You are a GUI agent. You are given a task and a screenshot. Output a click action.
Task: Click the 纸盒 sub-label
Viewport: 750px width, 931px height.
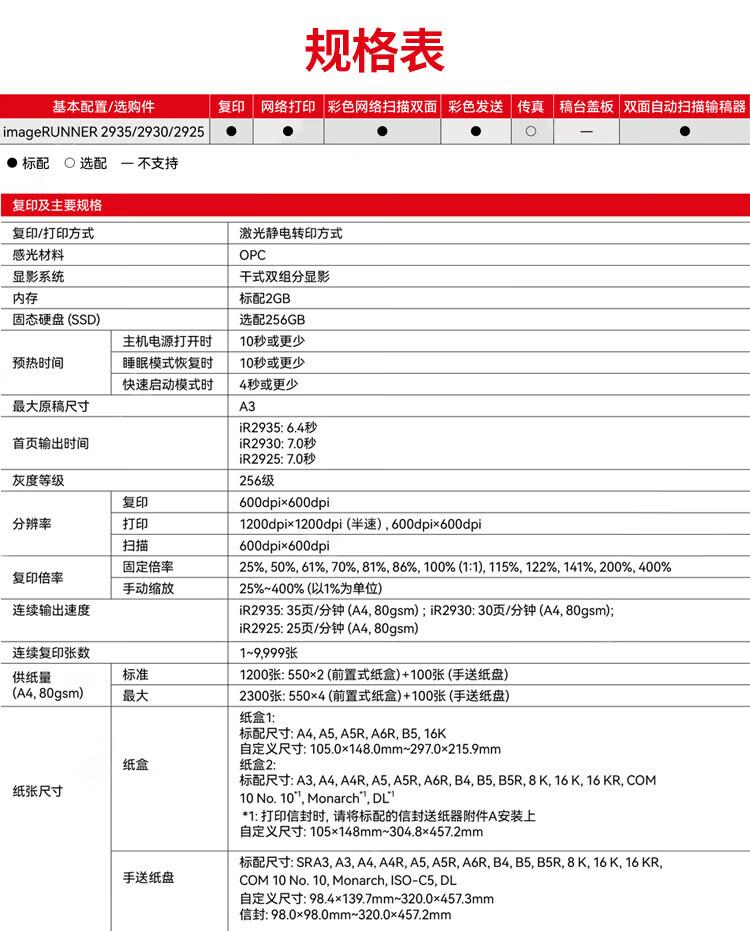[135, 765]
